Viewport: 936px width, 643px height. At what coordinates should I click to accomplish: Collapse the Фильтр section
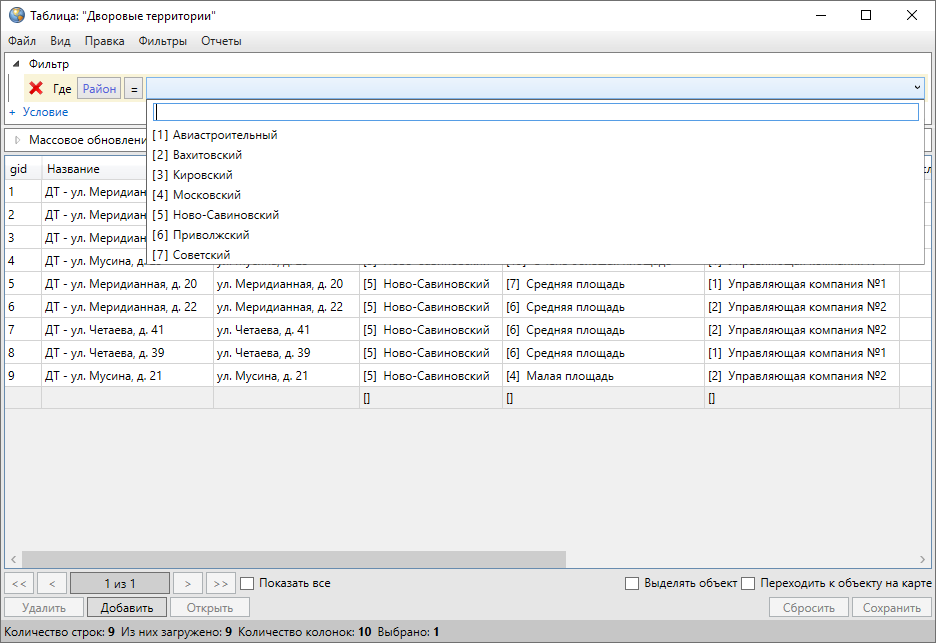click(16, 64)
